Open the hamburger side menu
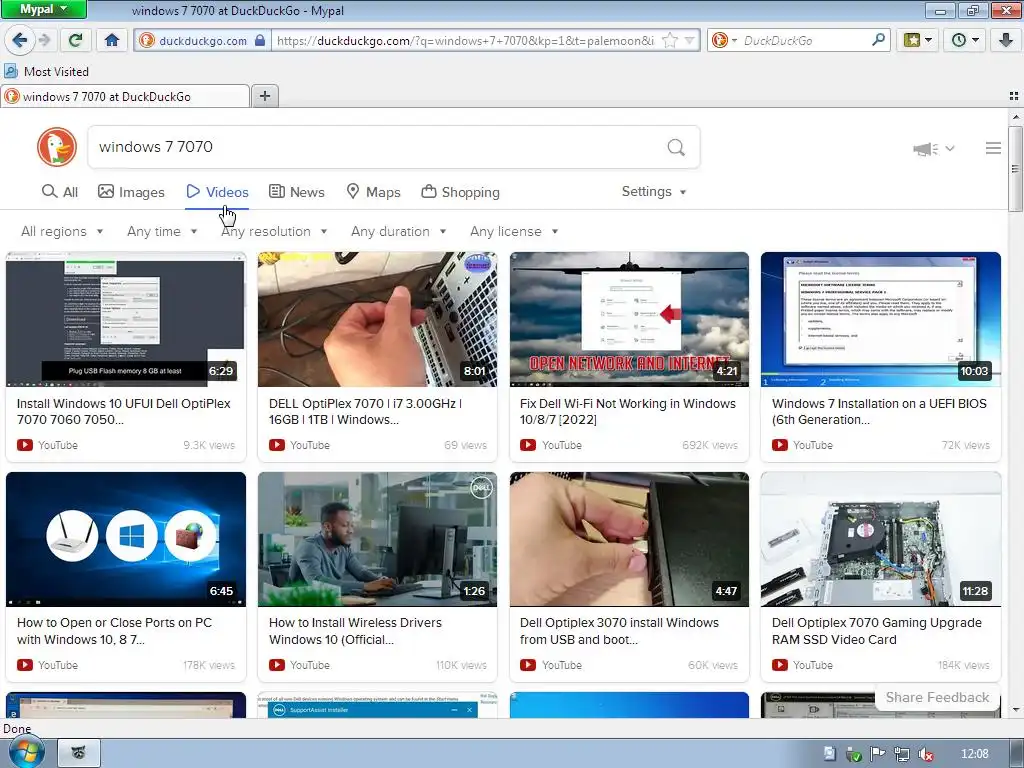The image size is (1024, 768). pos(993,148)
